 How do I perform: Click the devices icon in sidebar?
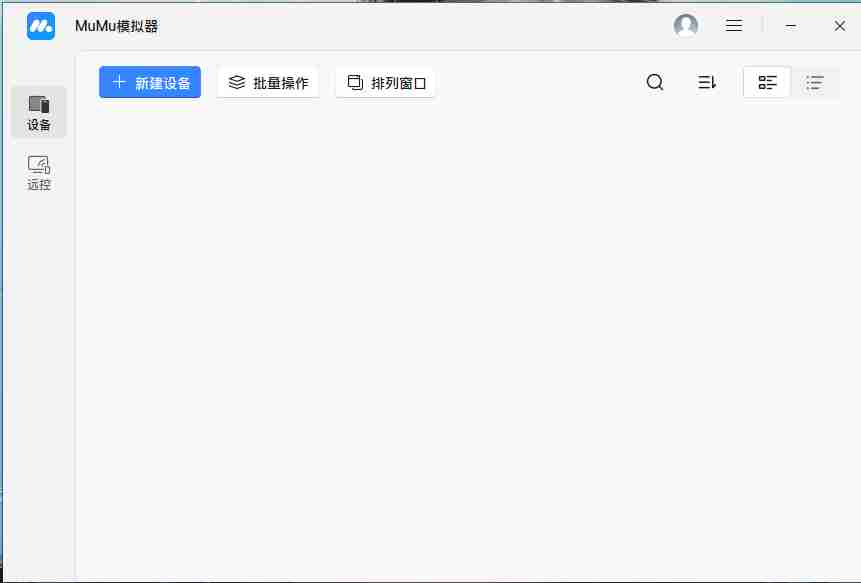point(39,104)
